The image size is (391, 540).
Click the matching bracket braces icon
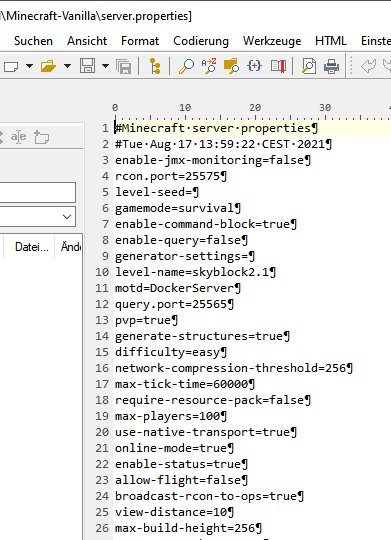click(254, 65)
